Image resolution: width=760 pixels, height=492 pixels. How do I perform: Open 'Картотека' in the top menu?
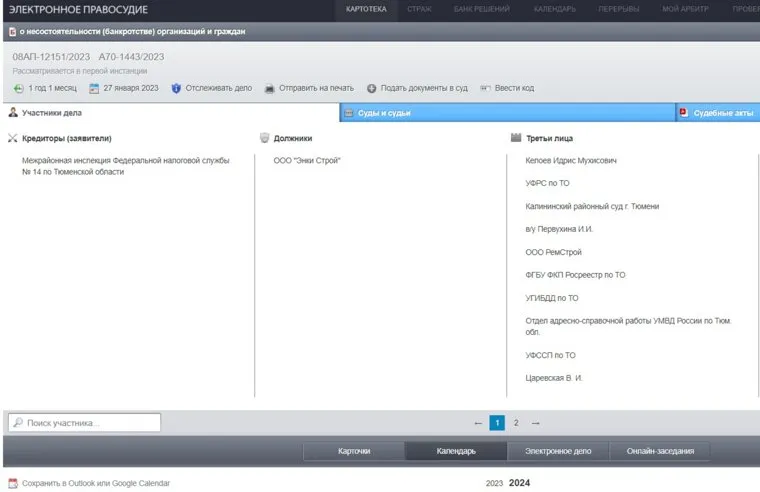coord(365,9)
